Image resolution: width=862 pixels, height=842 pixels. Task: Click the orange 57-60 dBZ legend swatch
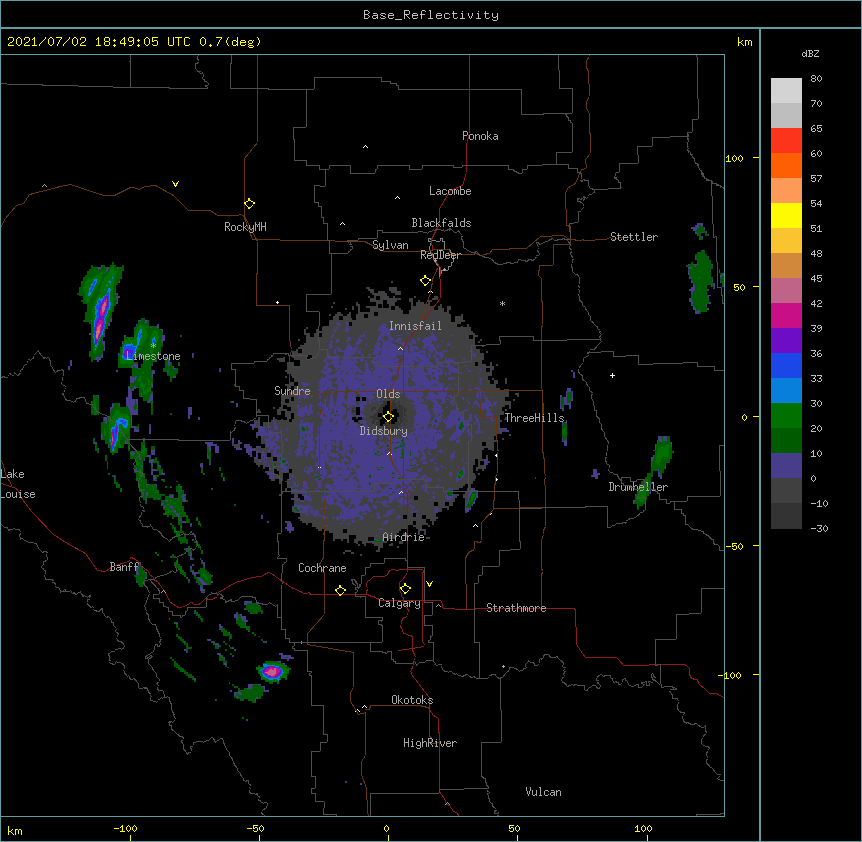click(x=786, y=166)
